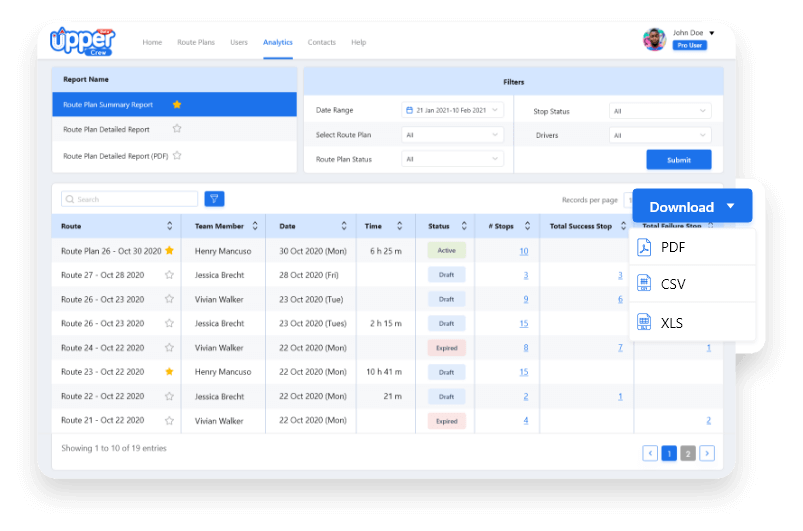The width and height of the screenshot is (803, 531).
Task: Click the '10 h 41 m' time cell
Action: pos(384,372)
